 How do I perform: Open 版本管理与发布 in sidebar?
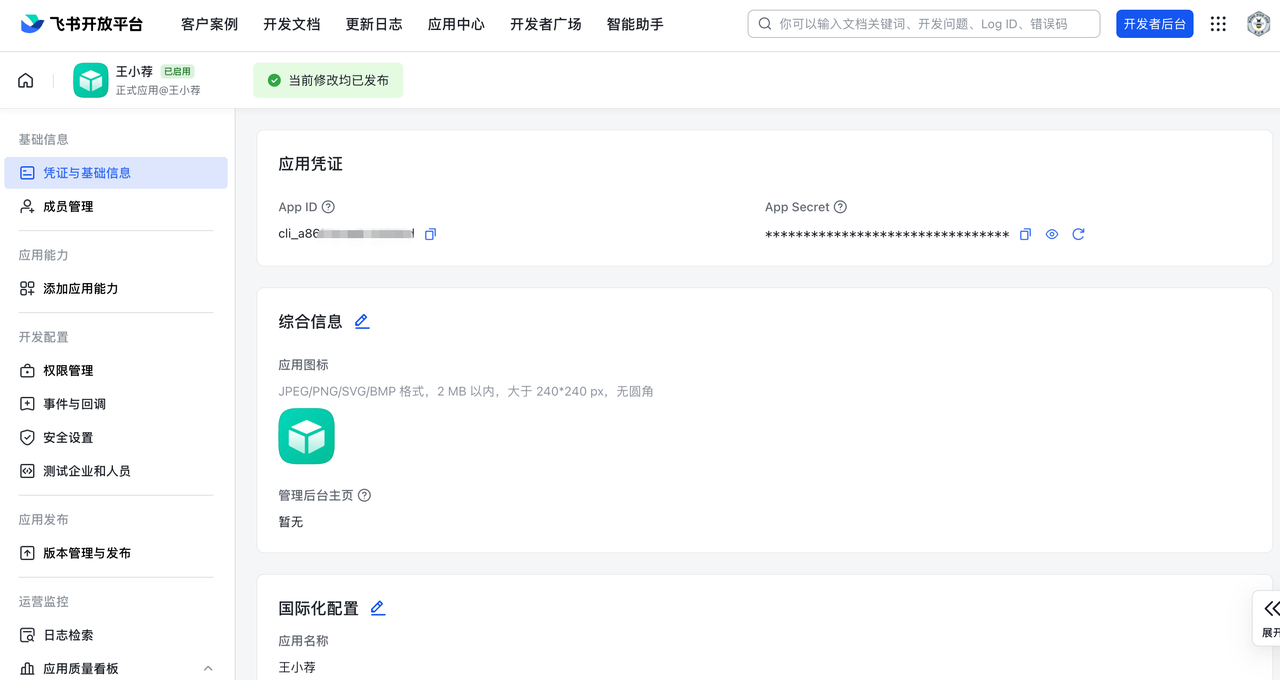click(x=86, y=553)
